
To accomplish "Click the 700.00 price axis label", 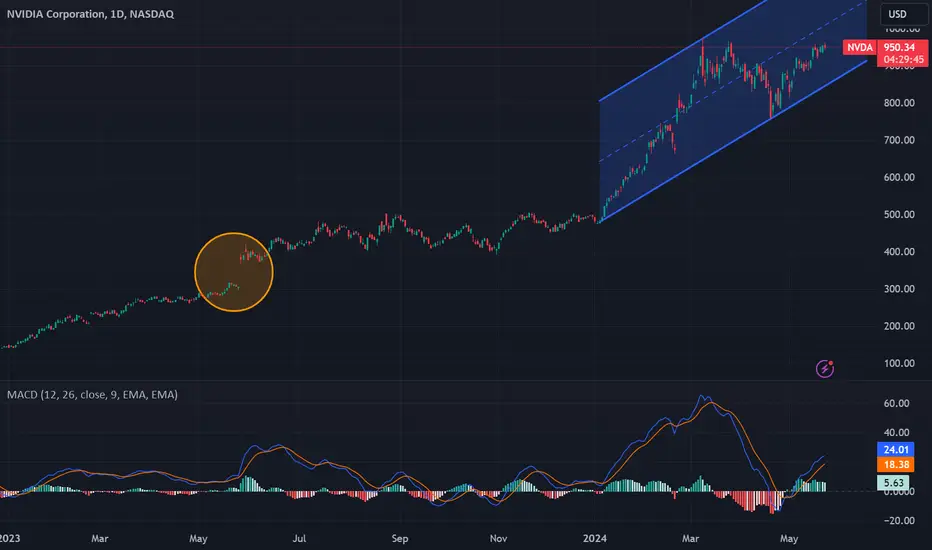I will coord(899,140).
